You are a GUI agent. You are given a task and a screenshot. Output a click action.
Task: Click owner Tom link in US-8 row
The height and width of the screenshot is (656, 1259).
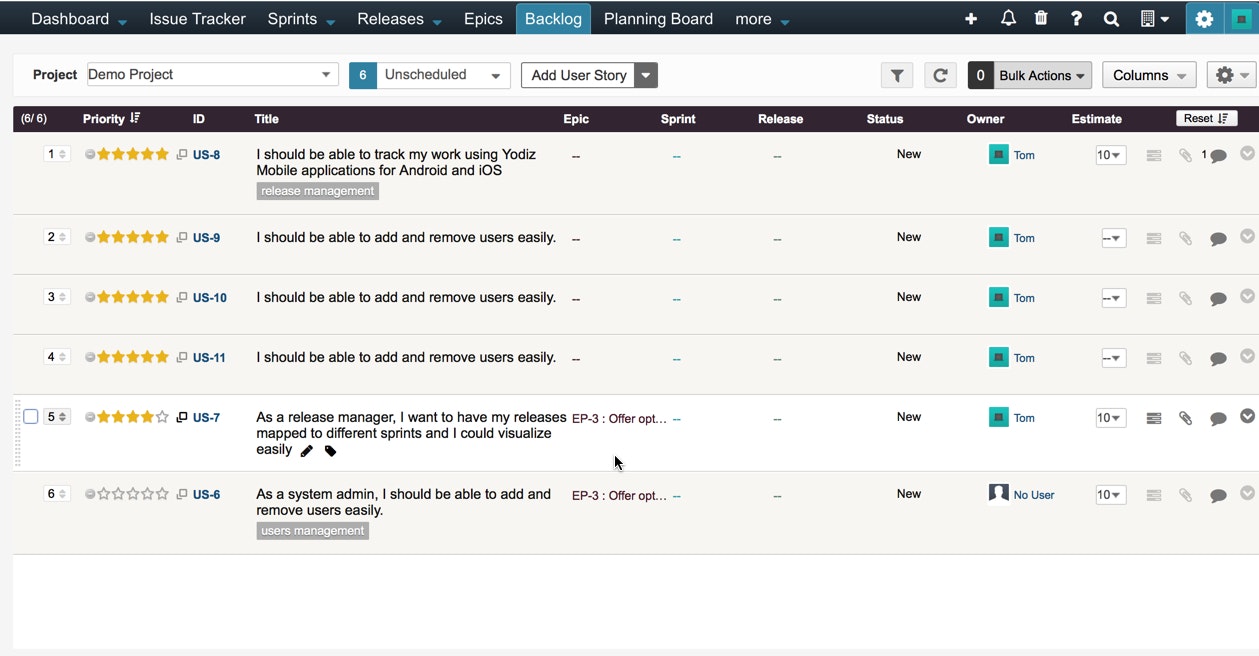coord(1024,155)
